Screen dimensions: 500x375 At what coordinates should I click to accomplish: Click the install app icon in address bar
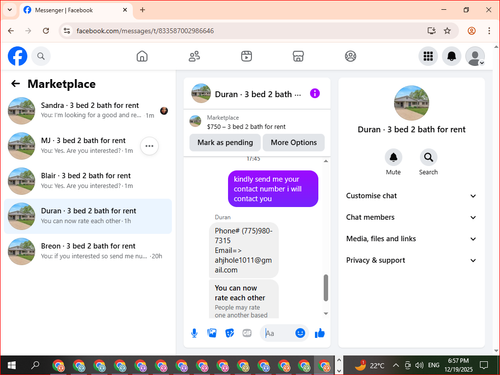tap(431, 31)
